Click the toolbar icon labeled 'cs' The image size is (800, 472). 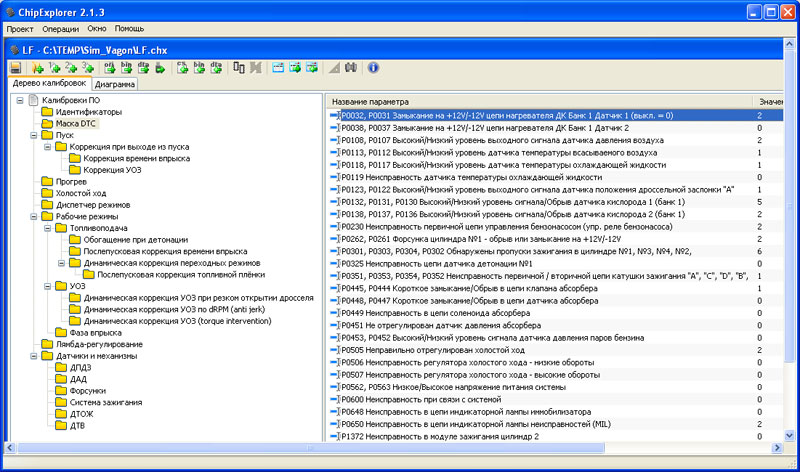point(182,68)
